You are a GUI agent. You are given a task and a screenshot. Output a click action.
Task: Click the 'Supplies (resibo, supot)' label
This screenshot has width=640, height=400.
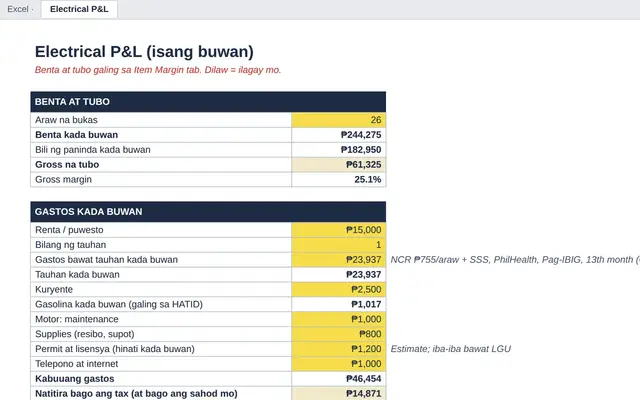tap(84, 334)
